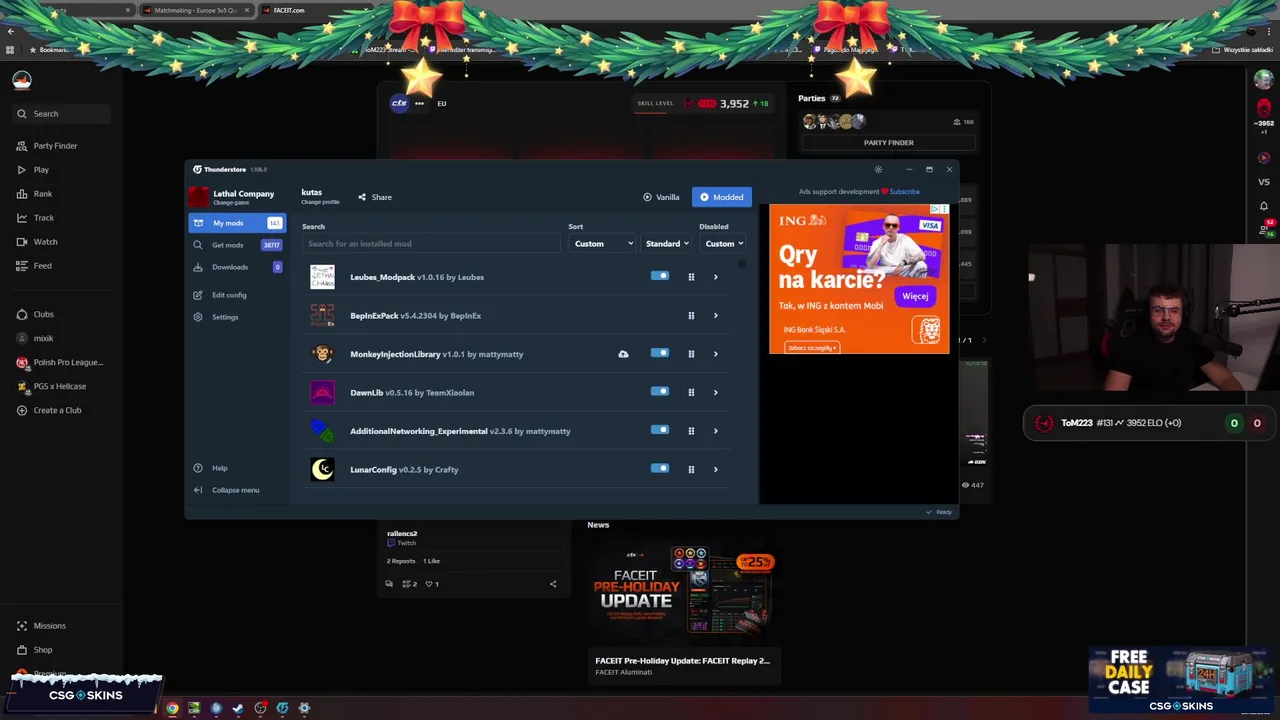Open Chrome from the taskbar
The image size is (1280, 720).
click(172, 708)
